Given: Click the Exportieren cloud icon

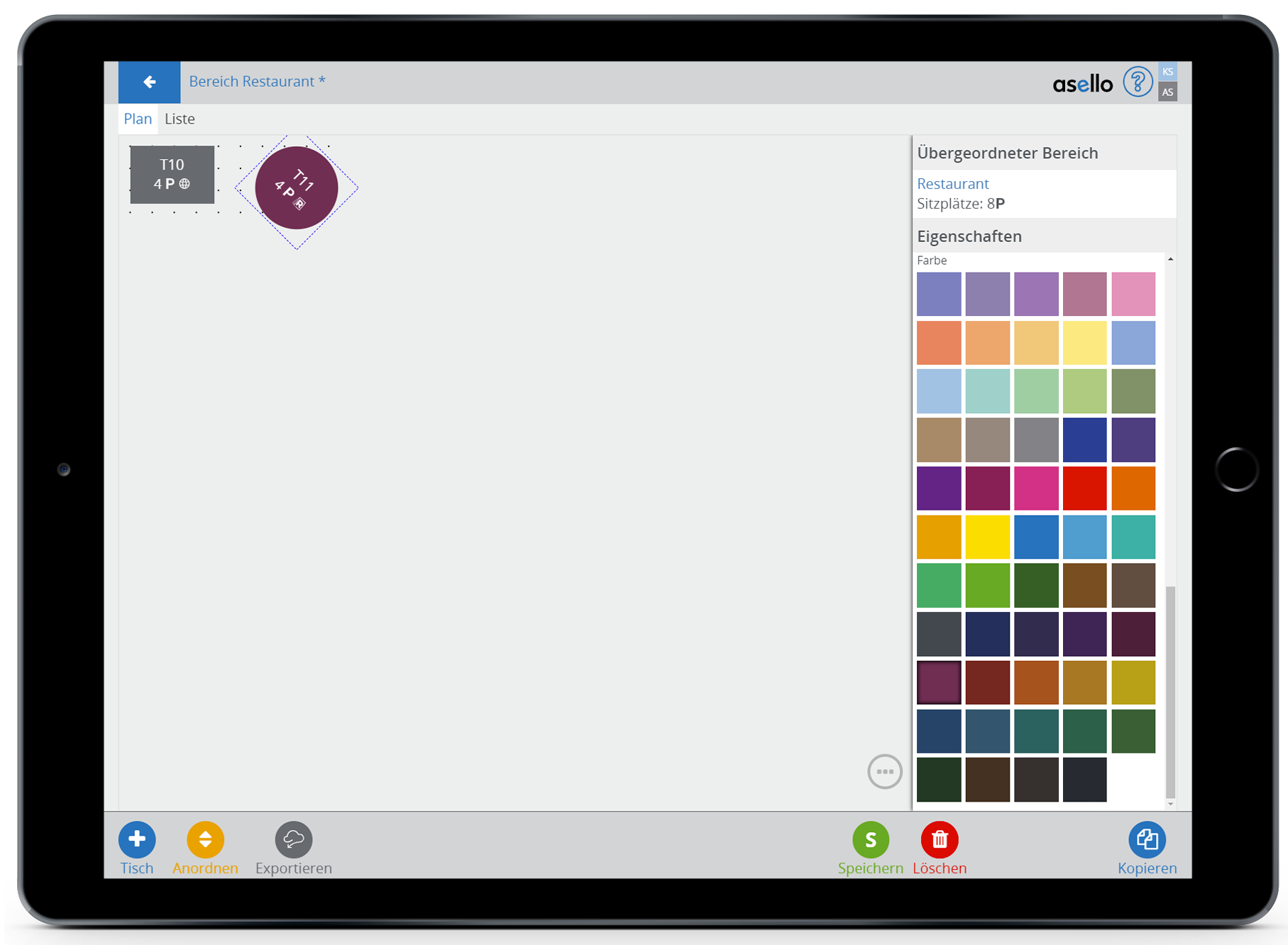Looking at the screenshot, I should (x=293, y=839).
